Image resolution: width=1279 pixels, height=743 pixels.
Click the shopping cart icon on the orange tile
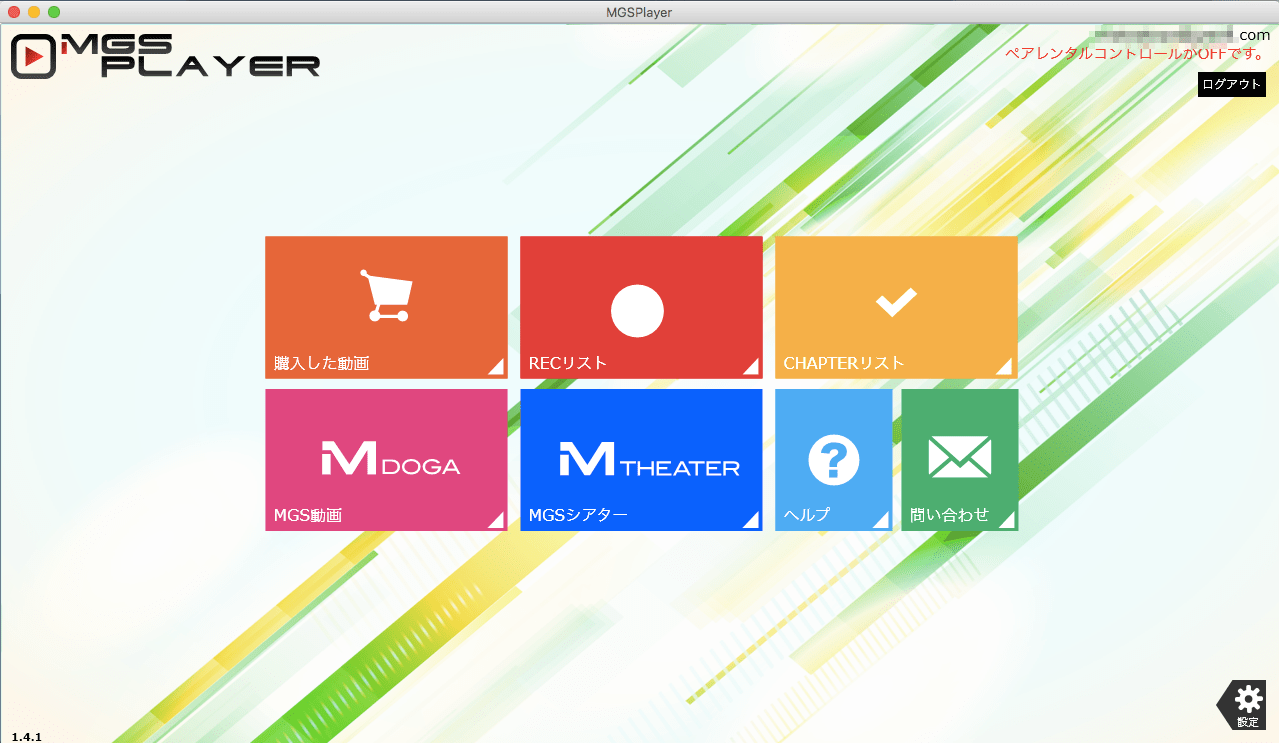[387, 296]
